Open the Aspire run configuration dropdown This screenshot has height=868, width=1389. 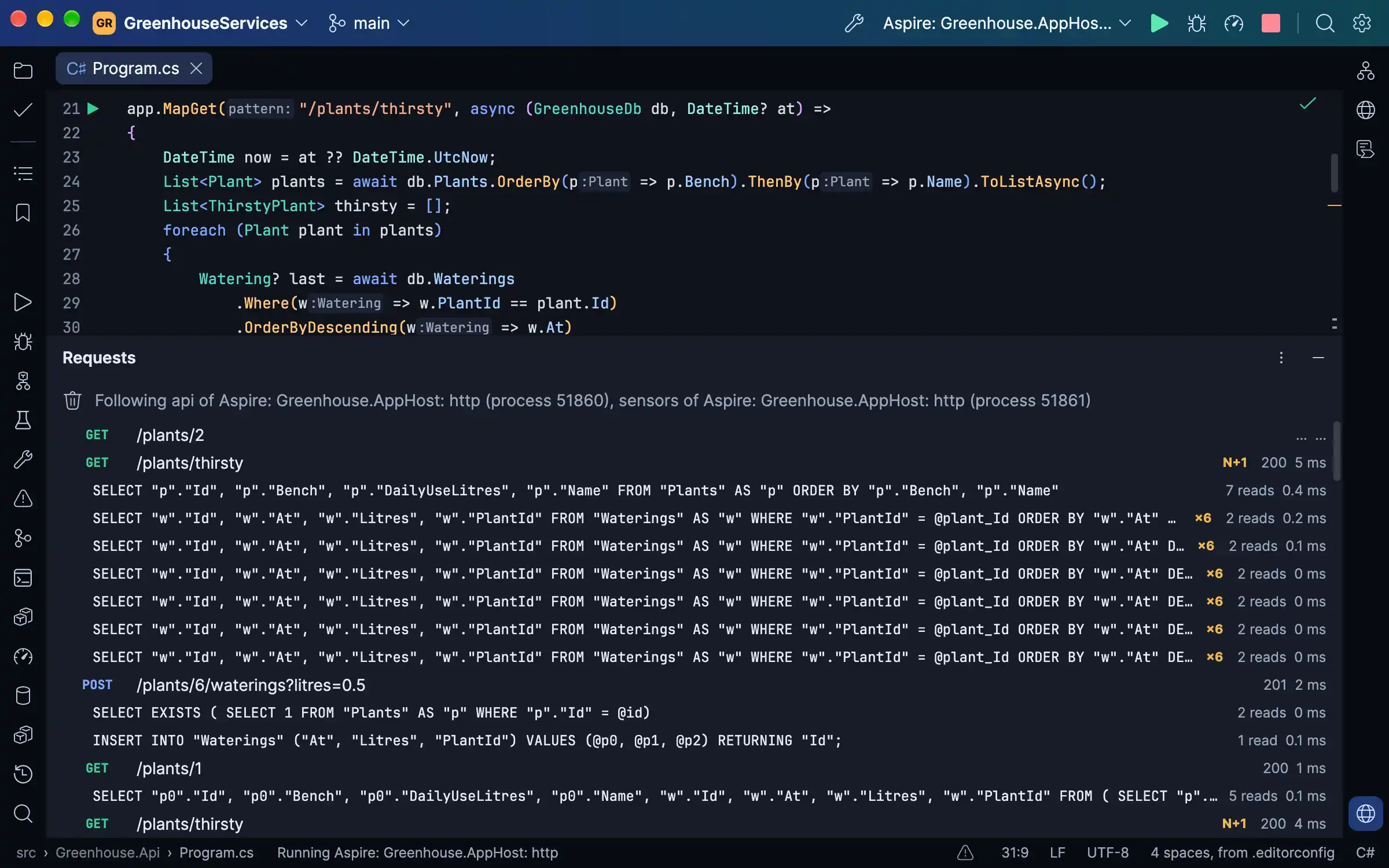tap(1007, 23)
